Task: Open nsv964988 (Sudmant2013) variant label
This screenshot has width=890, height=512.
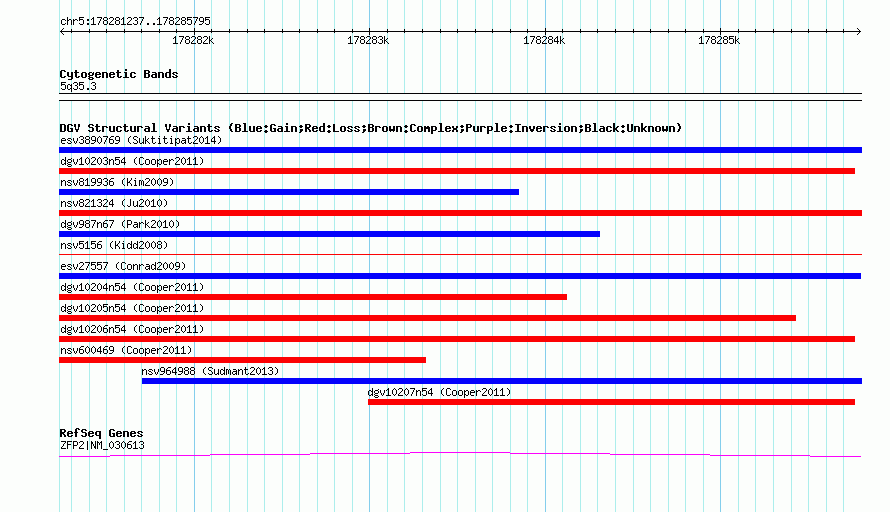Action: click(x=210, y=371)
